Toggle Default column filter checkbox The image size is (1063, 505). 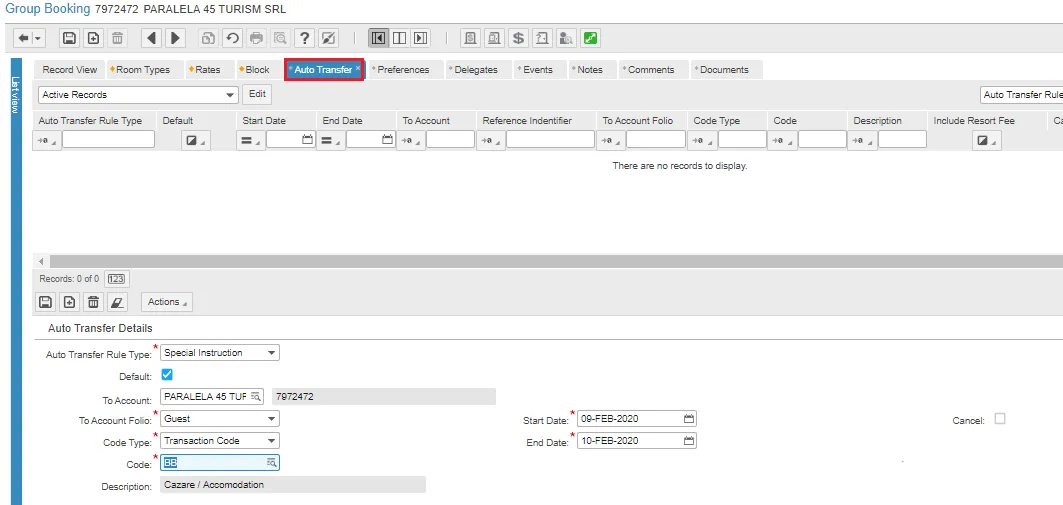point(195,140)
